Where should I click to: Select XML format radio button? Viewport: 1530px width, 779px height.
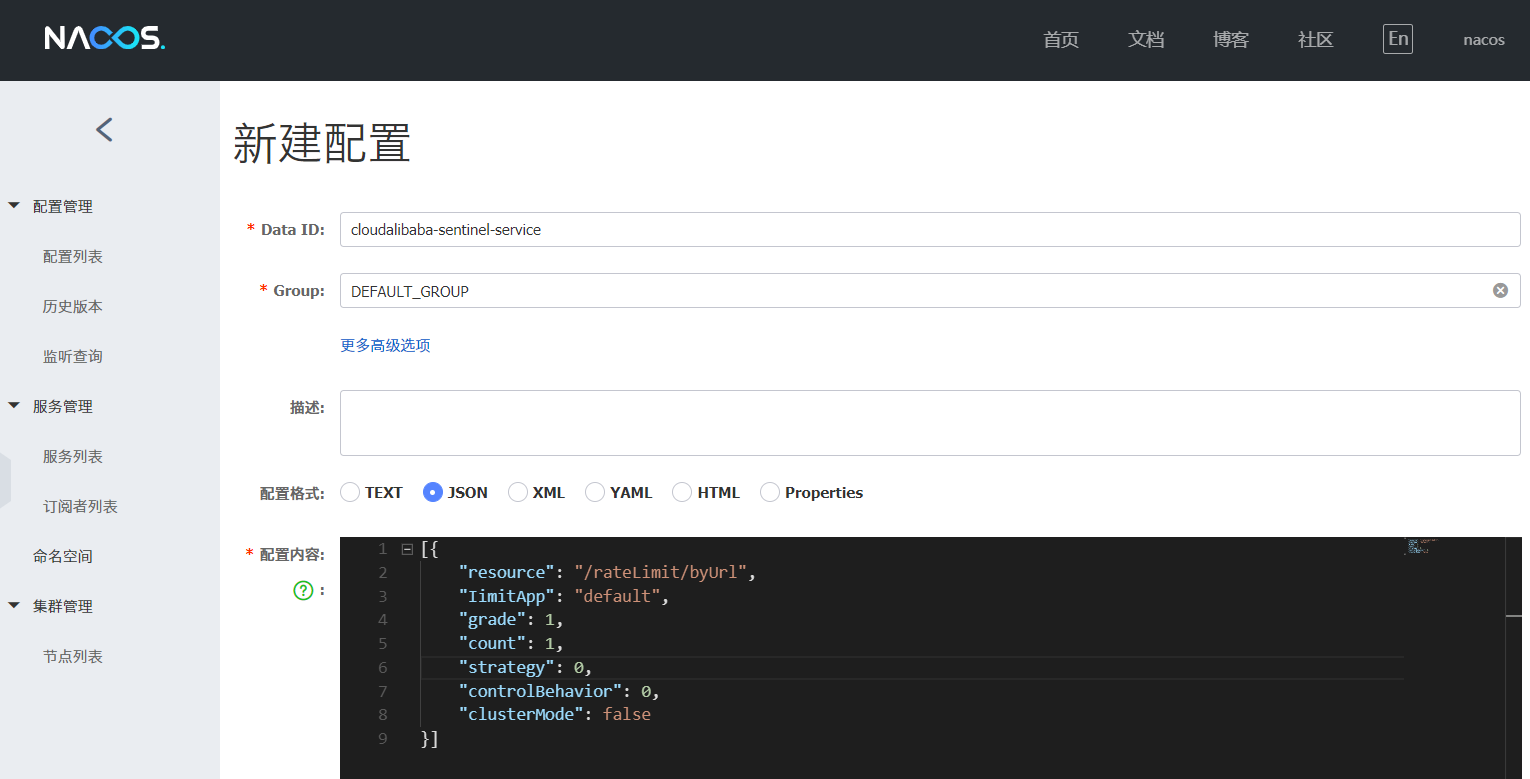[x=518, y=492]
